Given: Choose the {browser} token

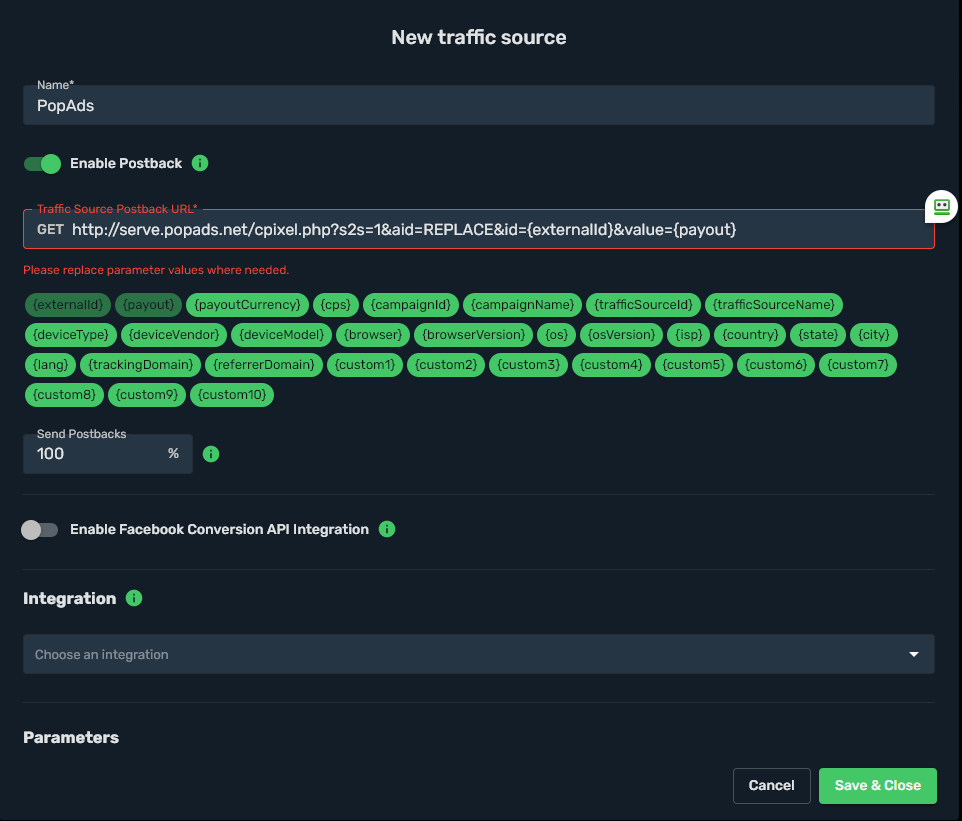Looking at the screenshot, I should (373, 335).
